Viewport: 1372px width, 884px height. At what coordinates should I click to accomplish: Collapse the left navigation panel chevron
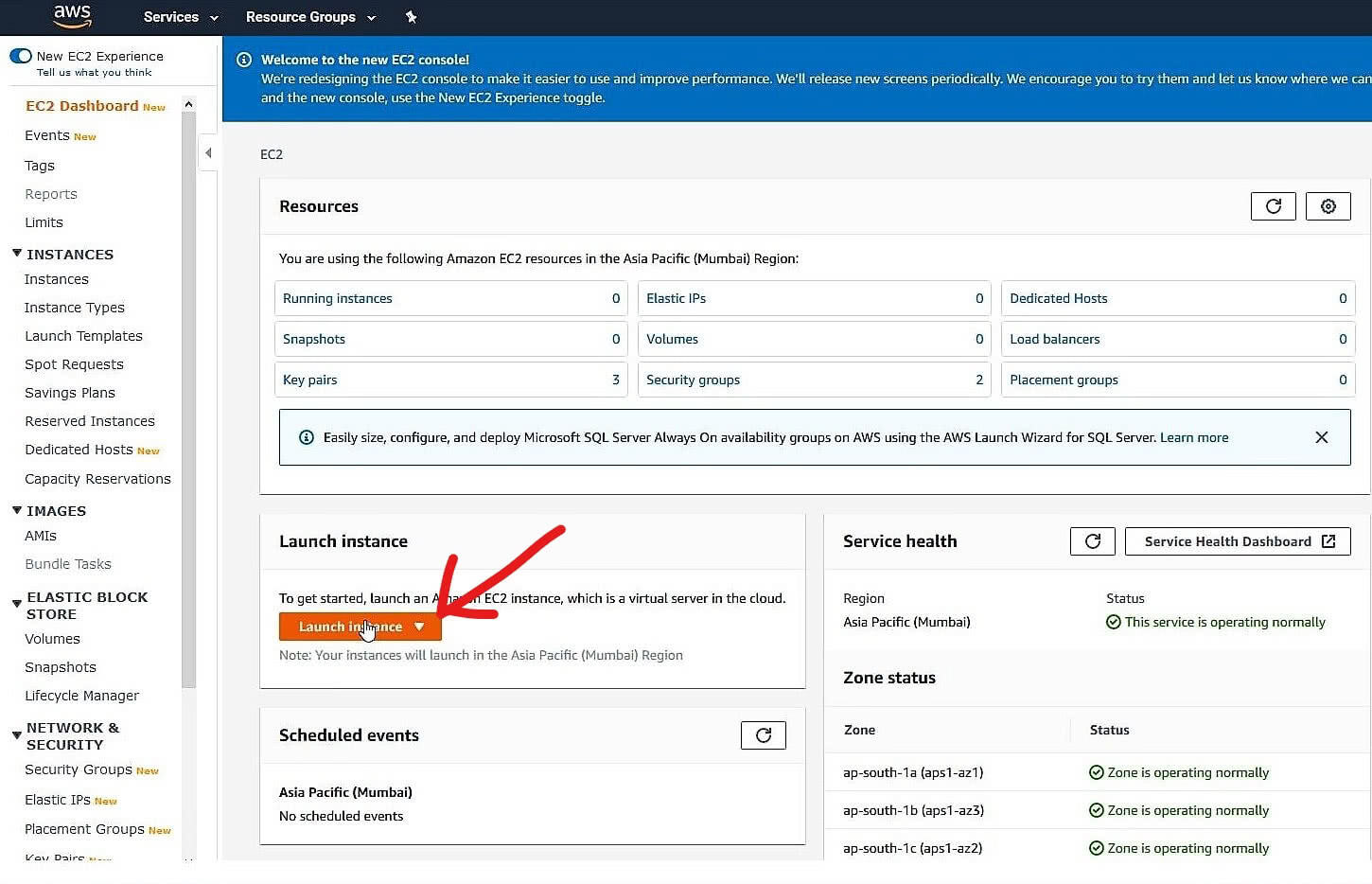point(208,151)
